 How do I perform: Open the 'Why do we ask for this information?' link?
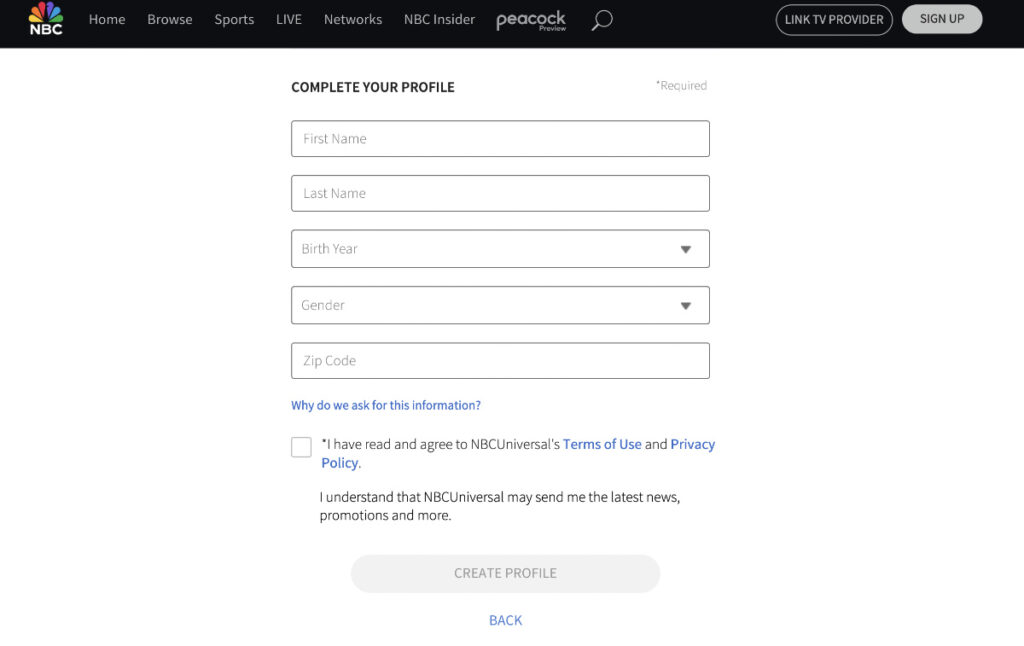[386, 405]
